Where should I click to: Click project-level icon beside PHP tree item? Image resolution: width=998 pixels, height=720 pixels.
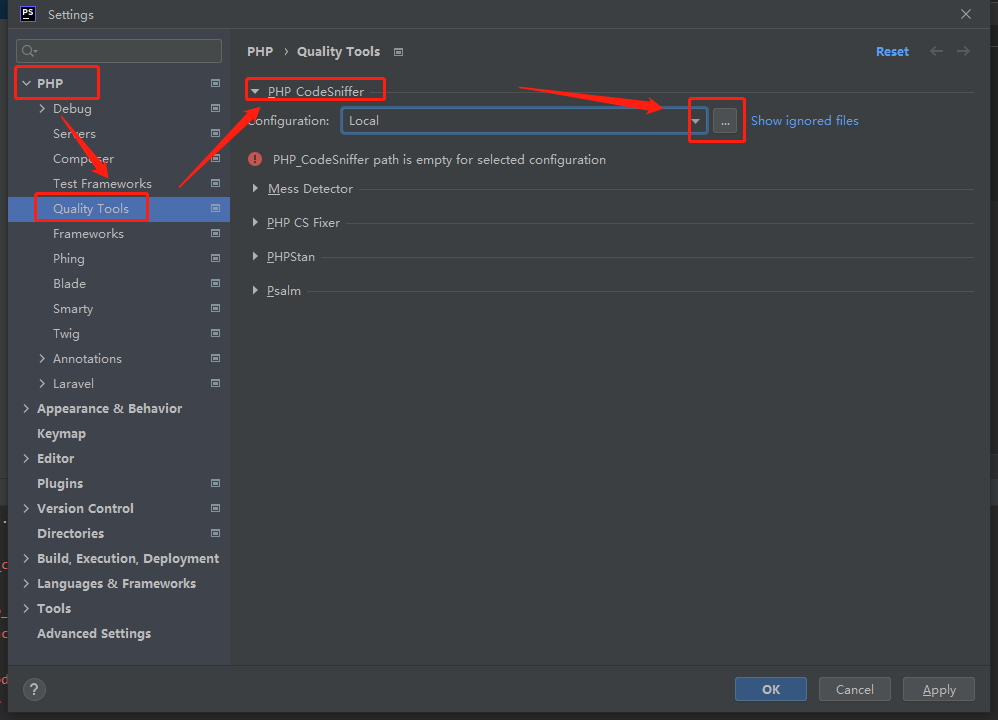(x=215, y=83)
